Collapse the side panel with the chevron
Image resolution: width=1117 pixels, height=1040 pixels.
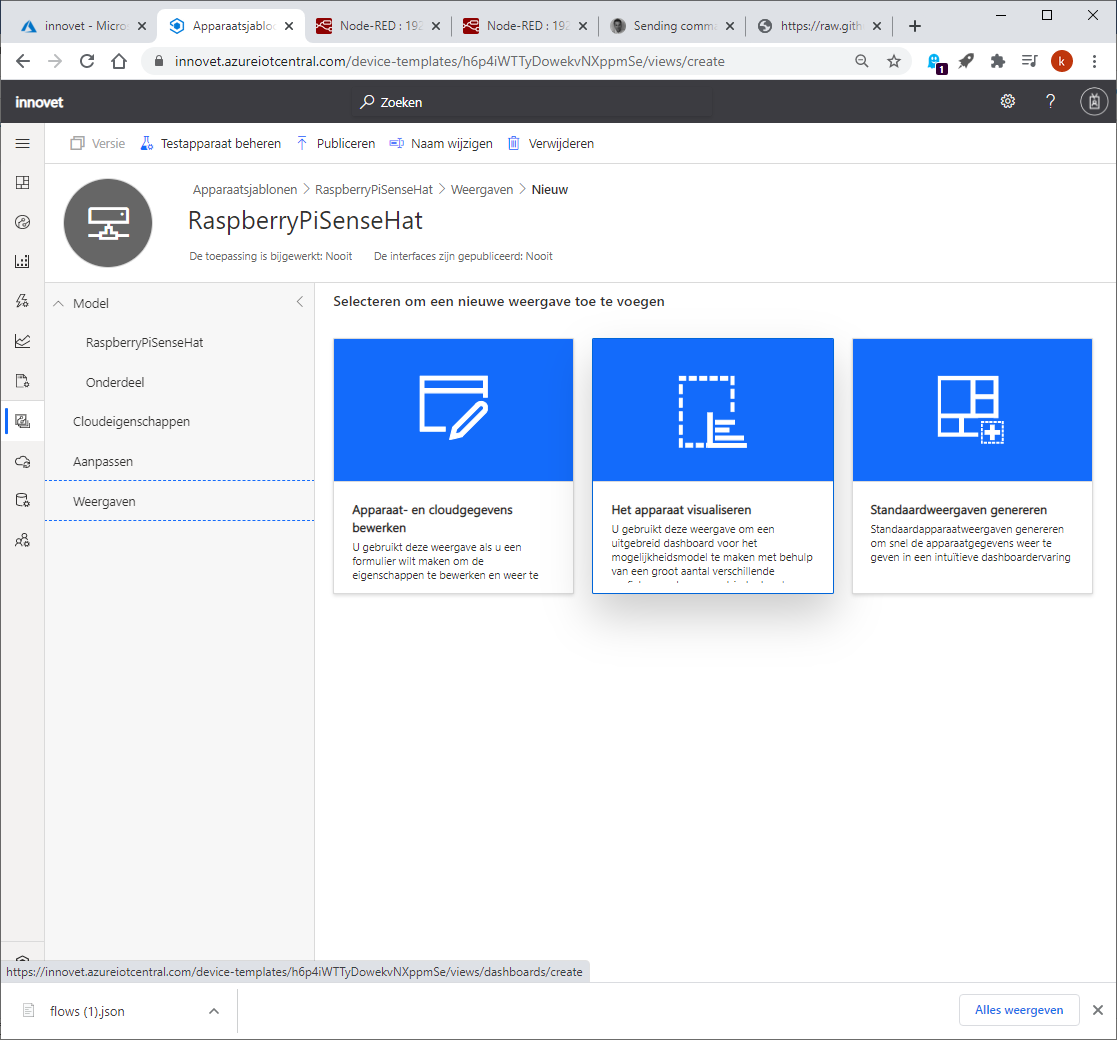(300, 302)
